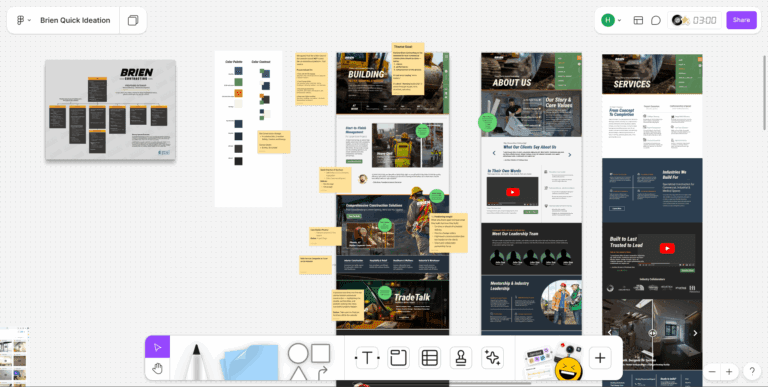This screenshot has width=768, height=387.
Task: Click the Services image gallery previous arrow
Action: click(609, 333)
